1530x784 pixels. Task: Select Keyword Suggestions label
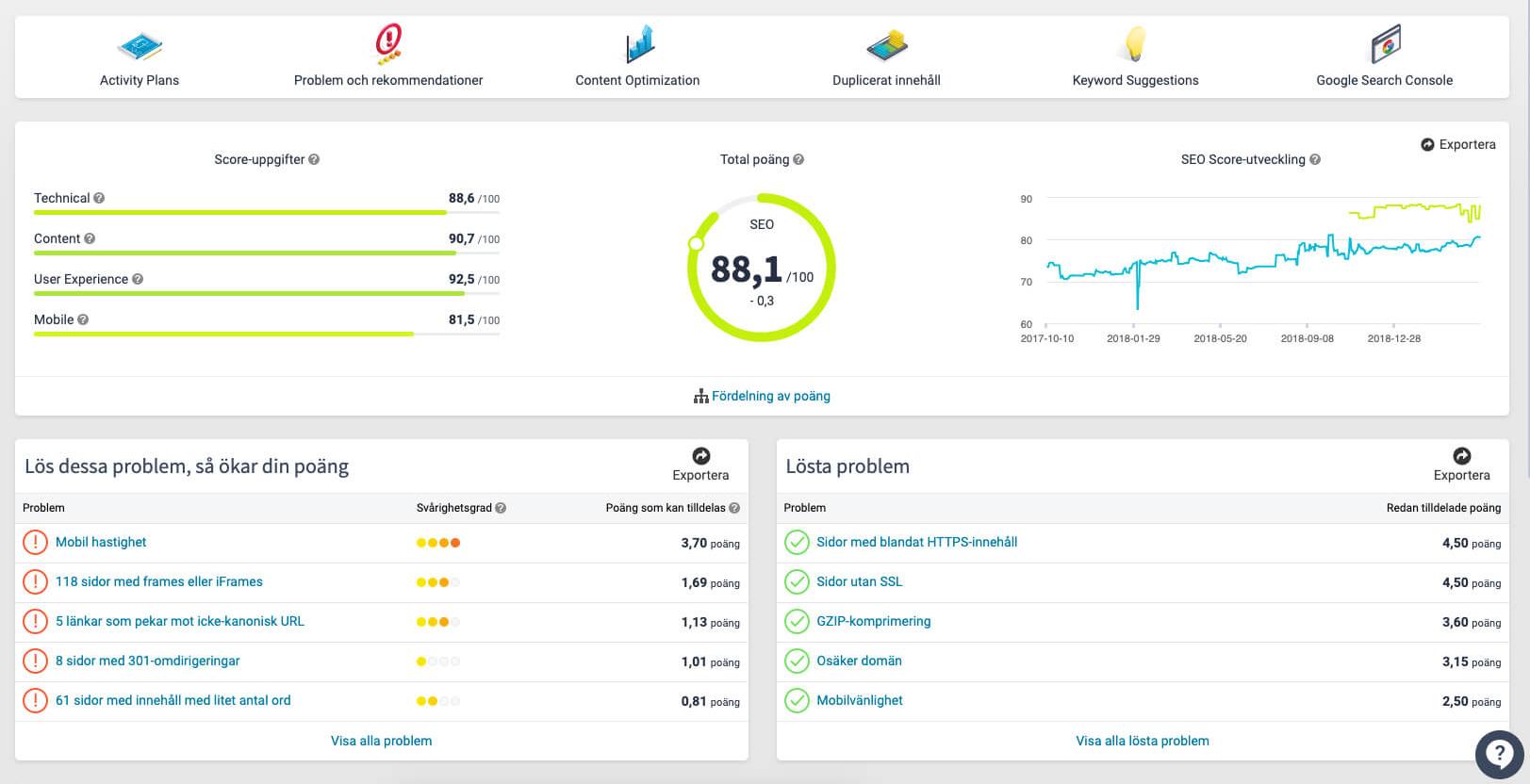[x=1136, y=80]
